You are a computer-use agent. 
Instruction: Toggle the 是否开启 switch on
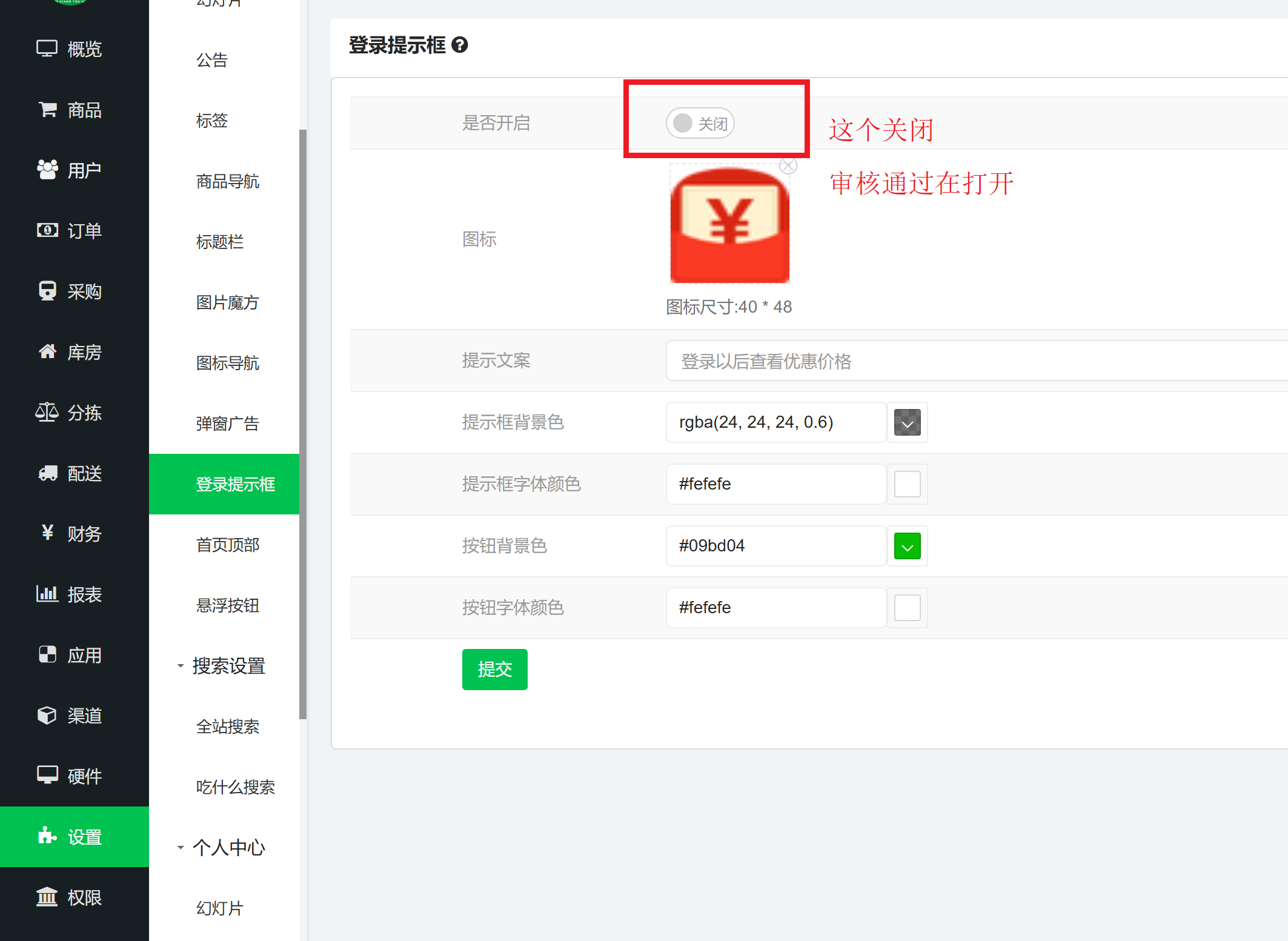pyautogui.click(x=700, y=124)
